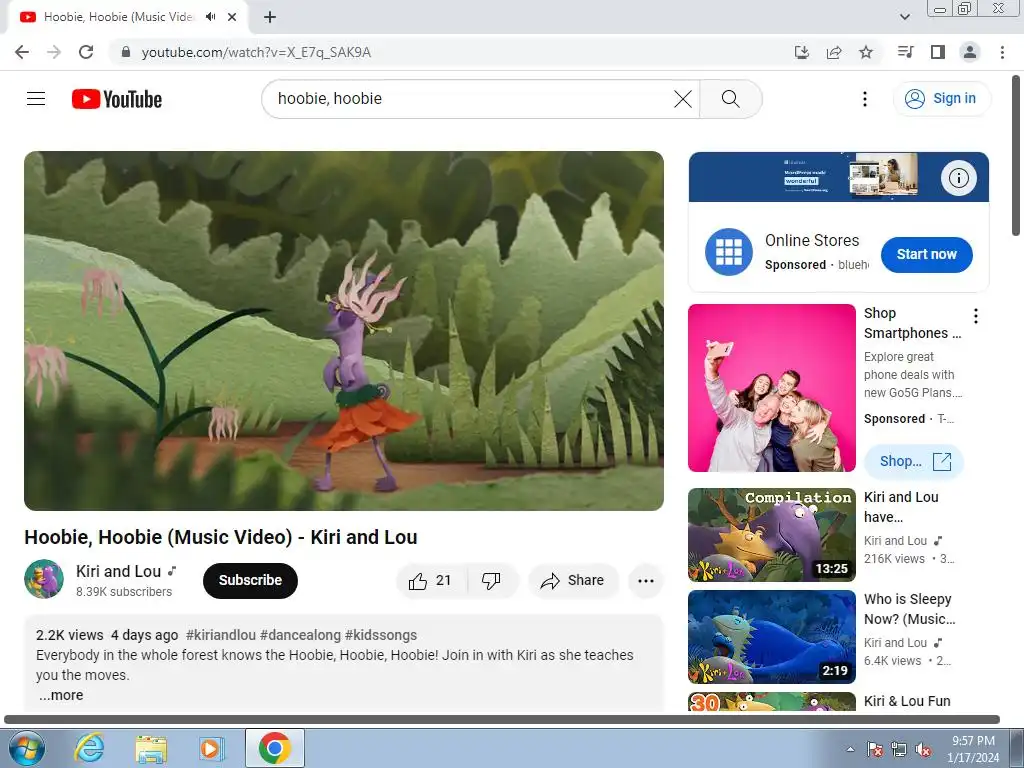Open media controls icon in toolbar
The image size is (1024, 768).
906,52
